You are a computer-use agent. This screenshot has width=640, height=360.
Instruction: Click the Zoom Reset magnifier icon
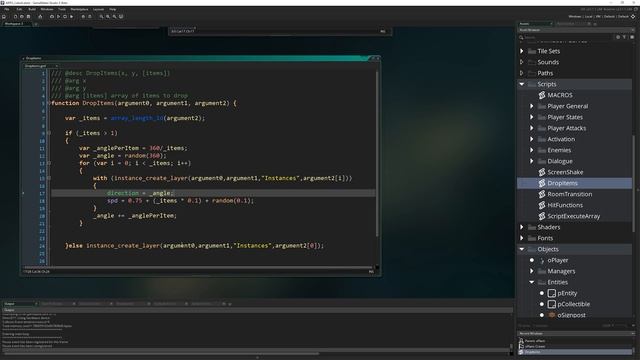(x=108, y=16)
